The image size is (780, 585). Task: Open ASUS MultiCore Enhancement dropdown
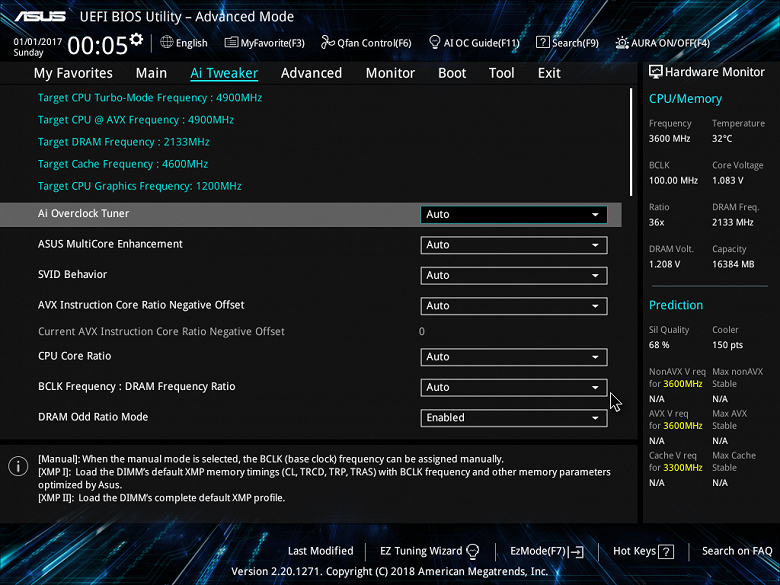513,245
